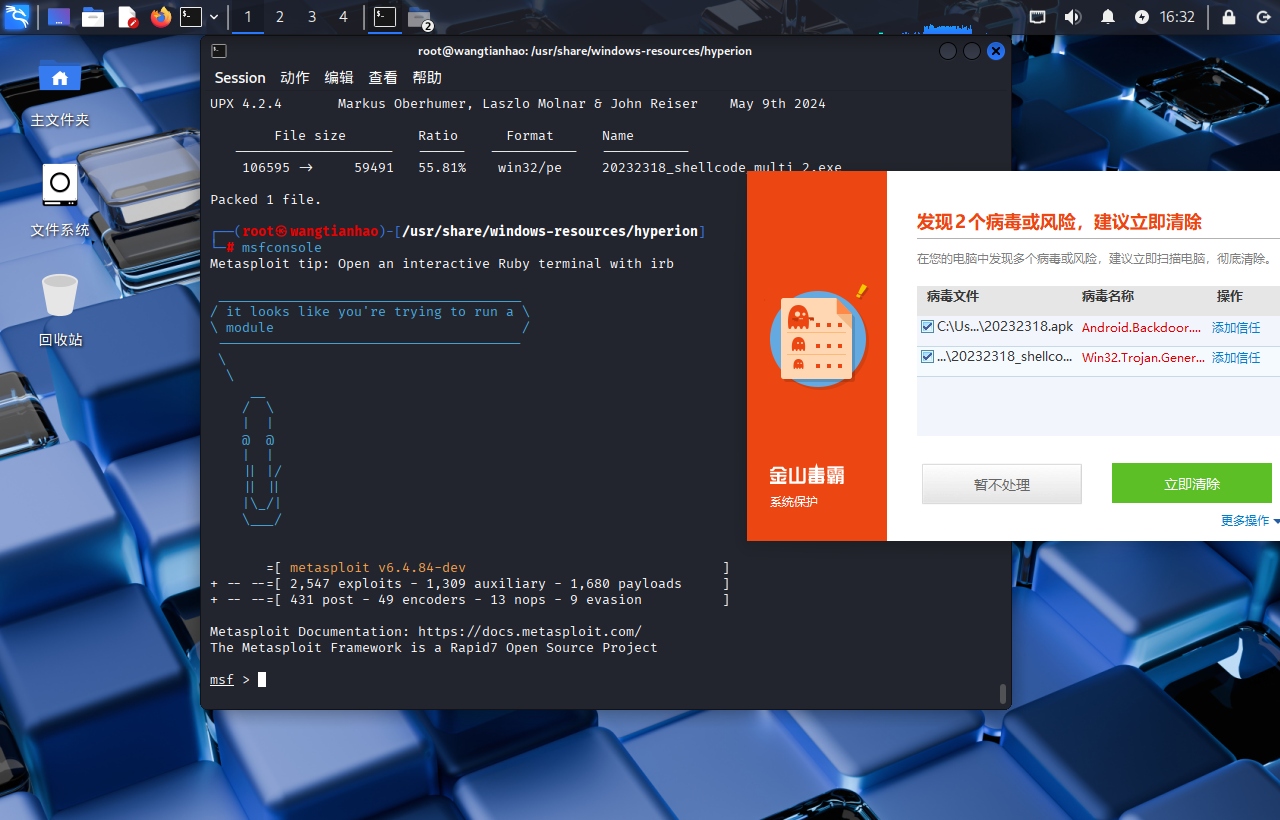Viewport: 1280px width, 820px height.
Task: Click the 病毒文件 column header
Action: click(x=953, y=296)
